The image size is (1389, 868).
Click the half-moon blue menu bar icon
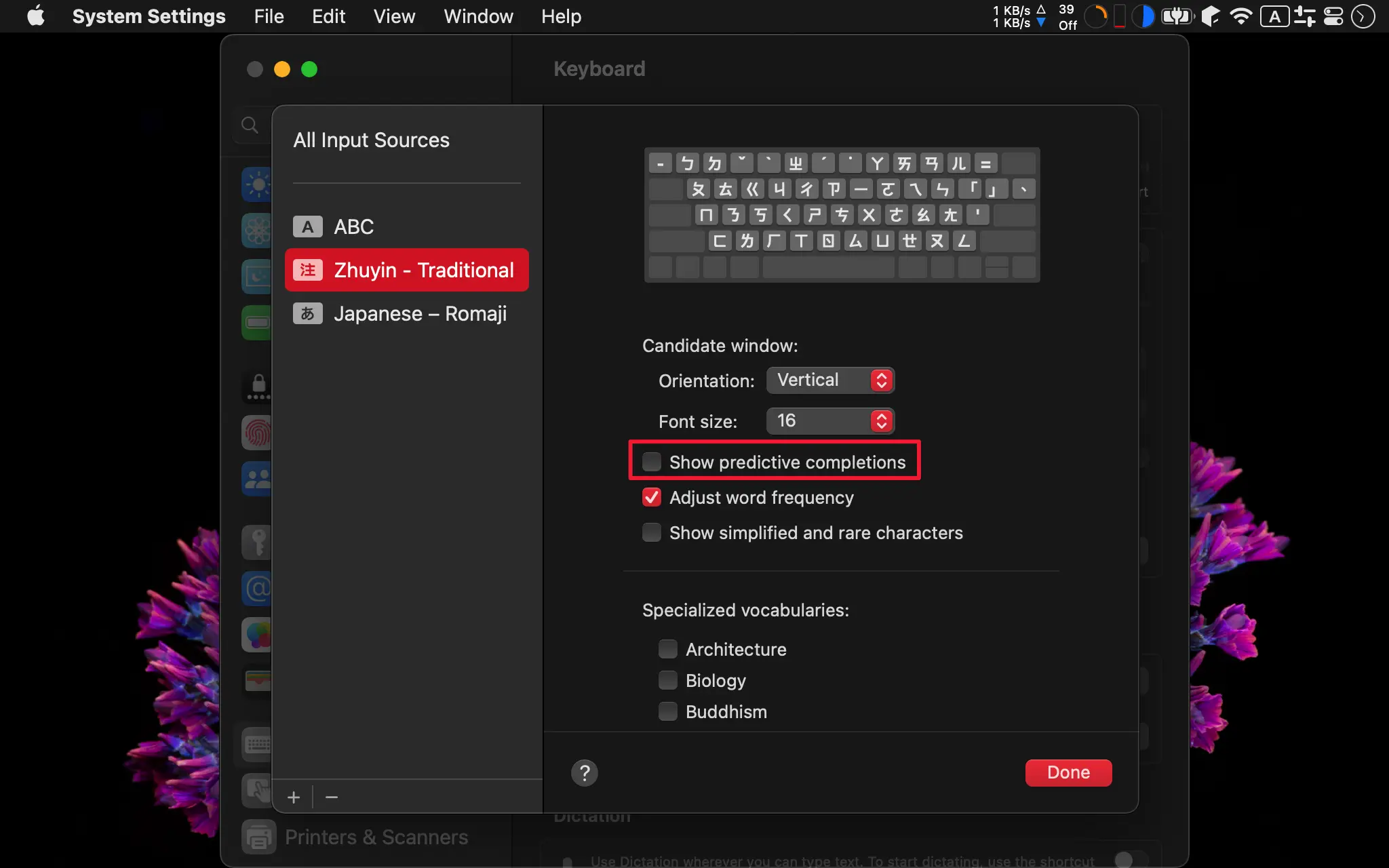(1143, 16)
